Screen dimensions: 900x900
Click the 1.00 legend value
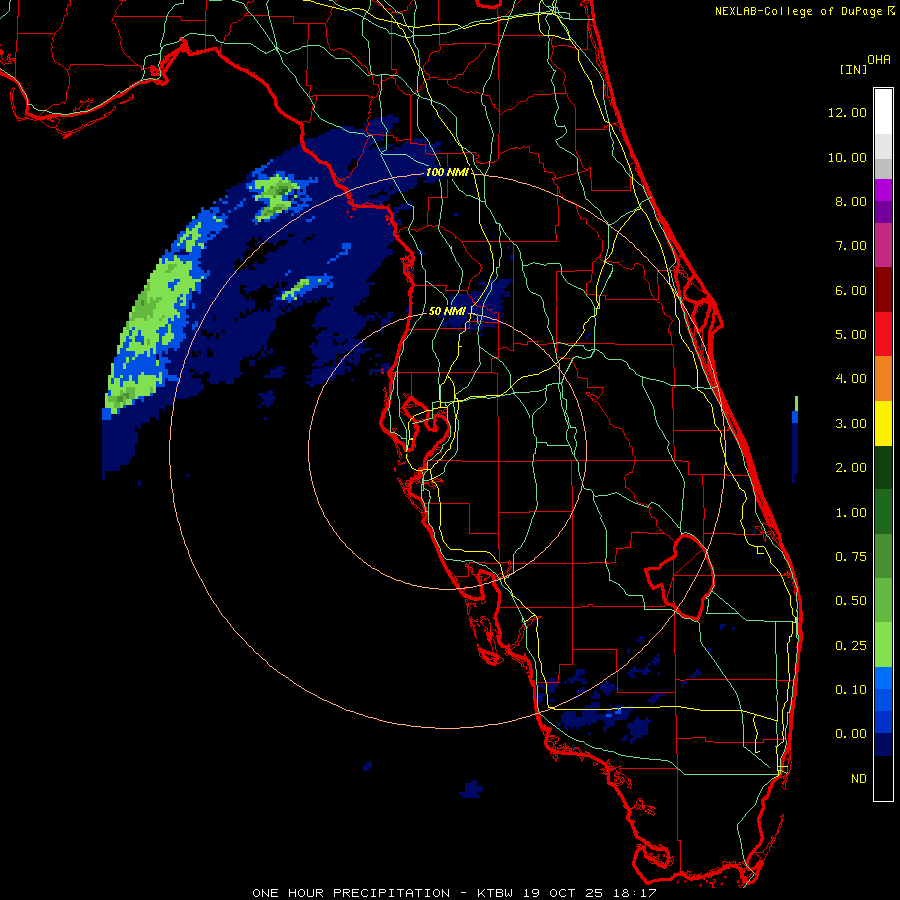tap(851, 513)
